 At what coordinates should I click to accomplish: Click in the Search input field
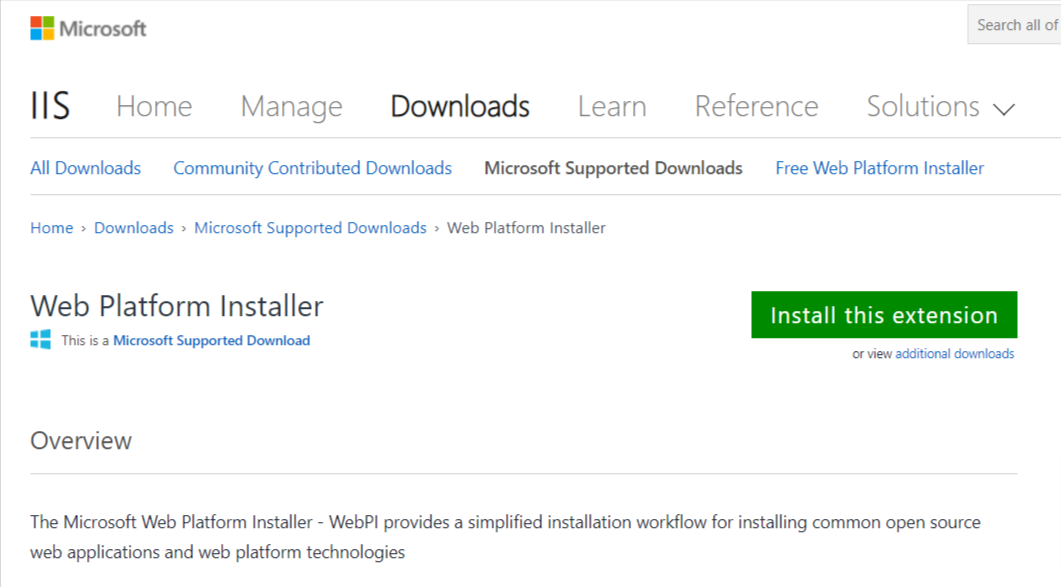tap(1014, 25)
